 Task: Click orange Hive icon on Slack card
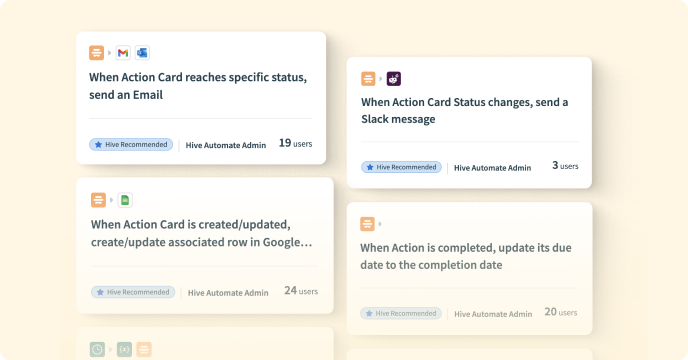[368, 79]
